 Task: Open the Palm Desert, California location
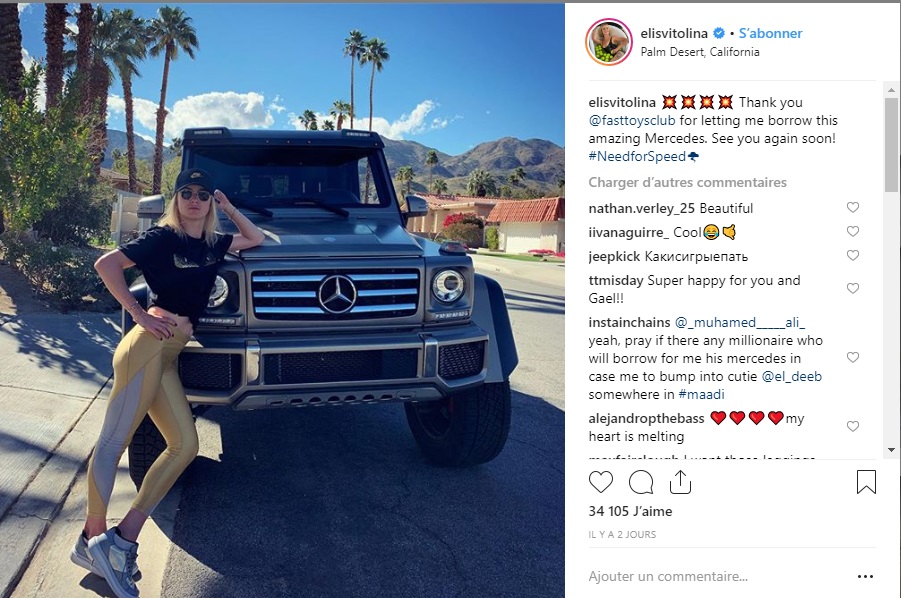point(700,52)
